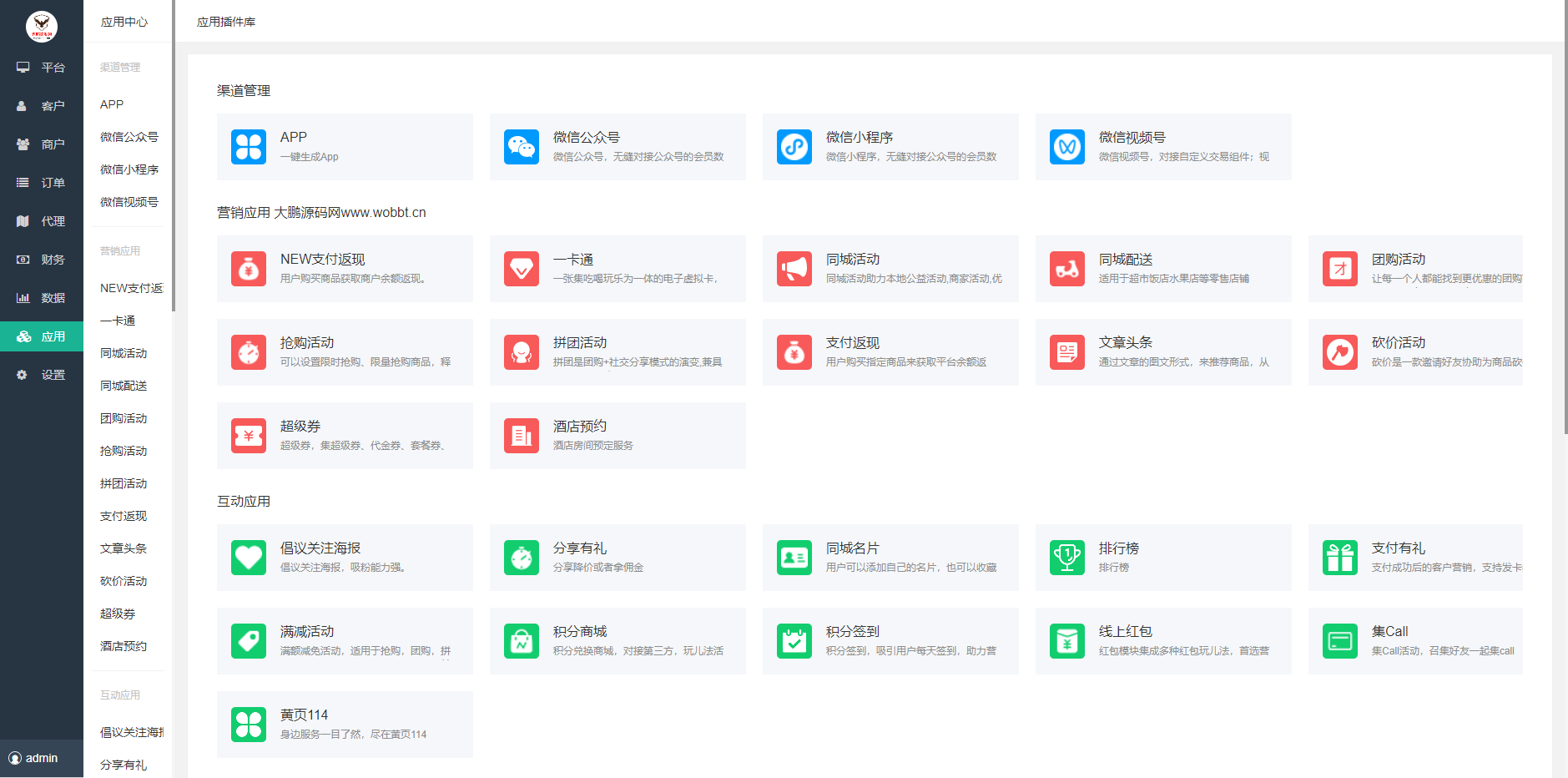Open the 积分商城 points mall plugin
The image size is (1568, 778).
[618, 641]
